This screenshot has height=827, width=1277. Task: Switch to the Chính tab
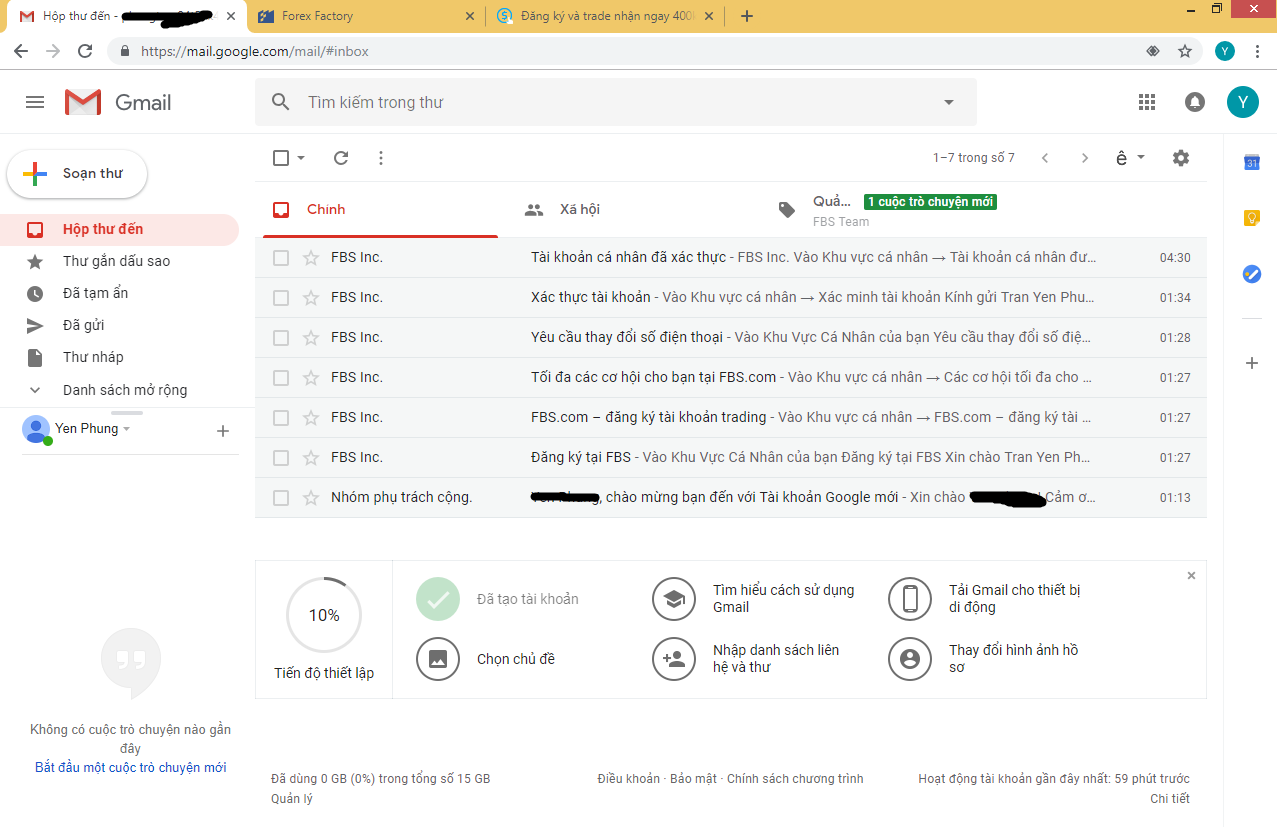pyautogui.click(x=380, y=209)
